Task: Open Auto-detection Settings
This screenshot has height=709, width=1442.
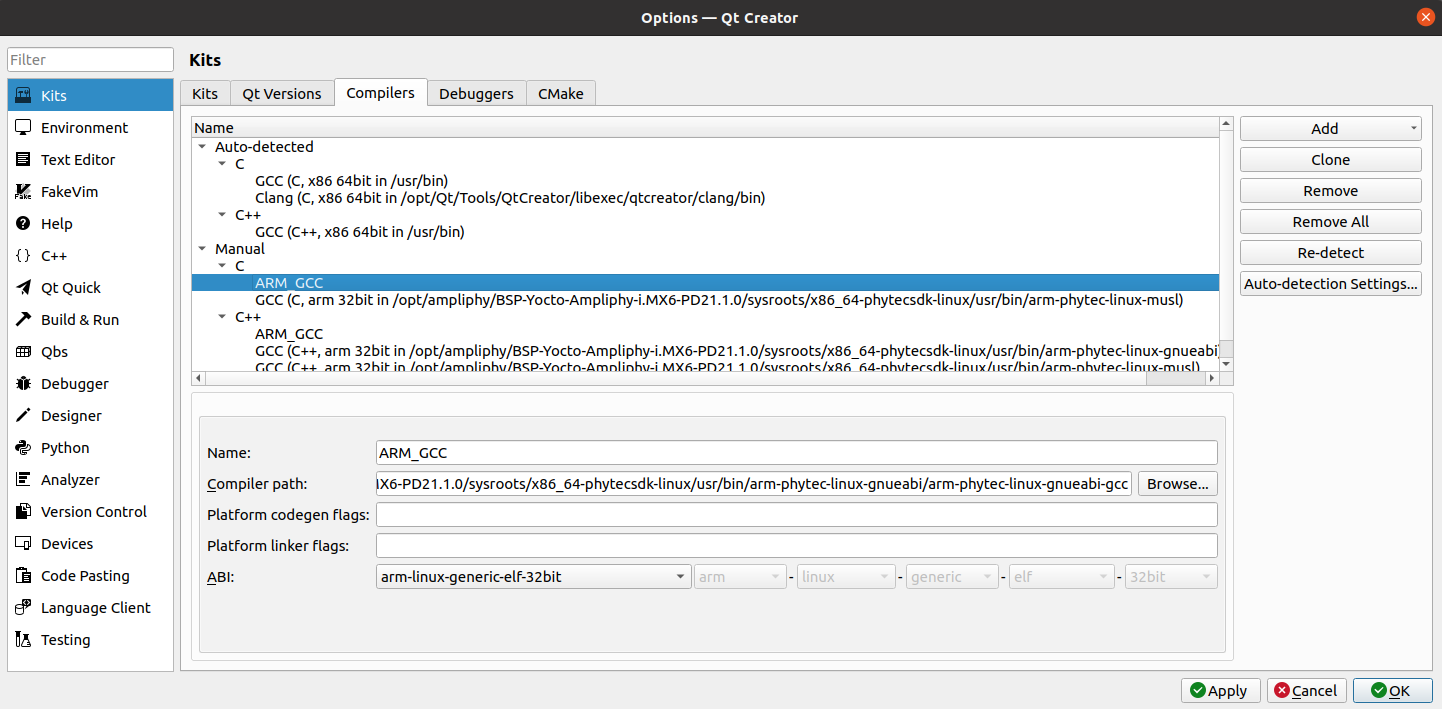Action: tap(1330, 284)
